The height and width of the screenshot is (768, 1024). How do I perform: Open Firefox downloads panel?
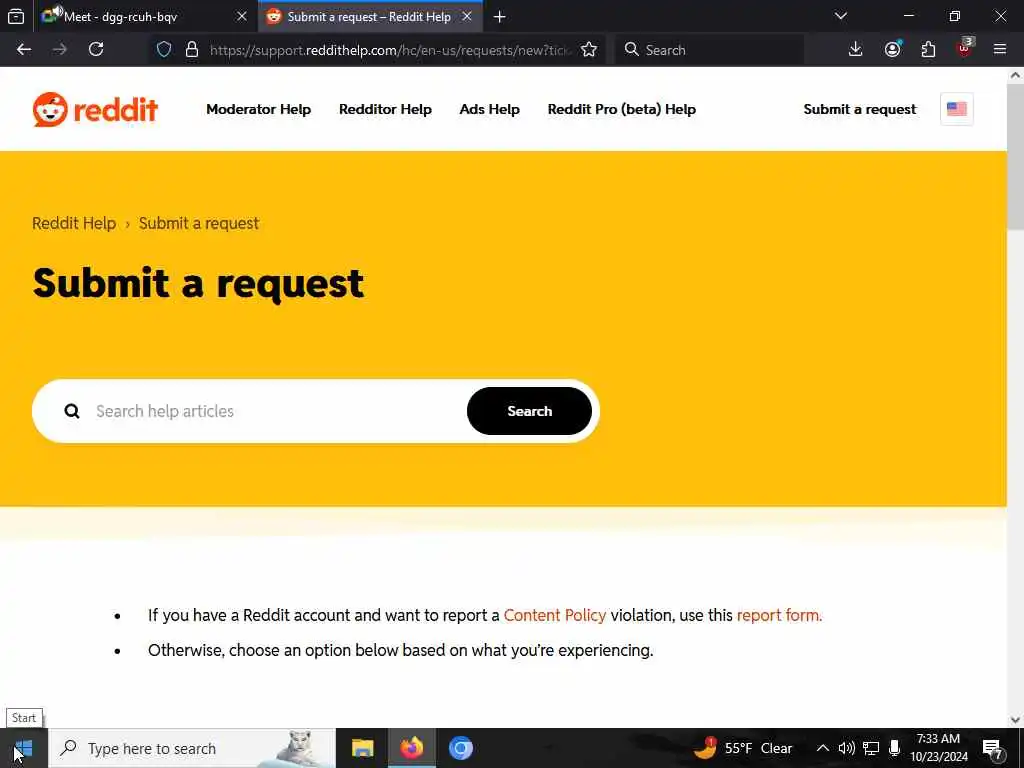tap(855, 50)
